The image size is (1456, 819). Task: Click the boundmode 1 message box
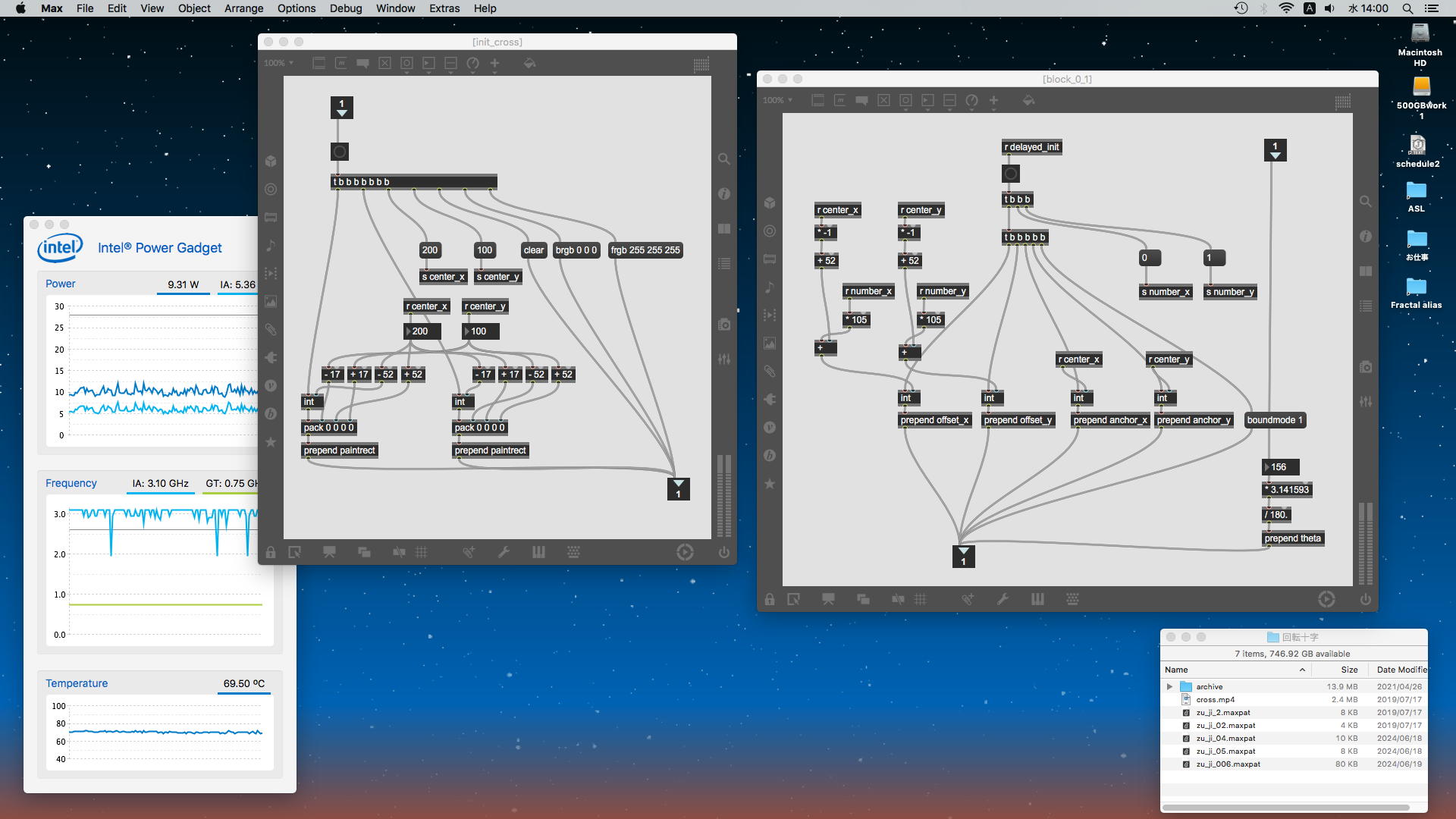pos(1274,420)
